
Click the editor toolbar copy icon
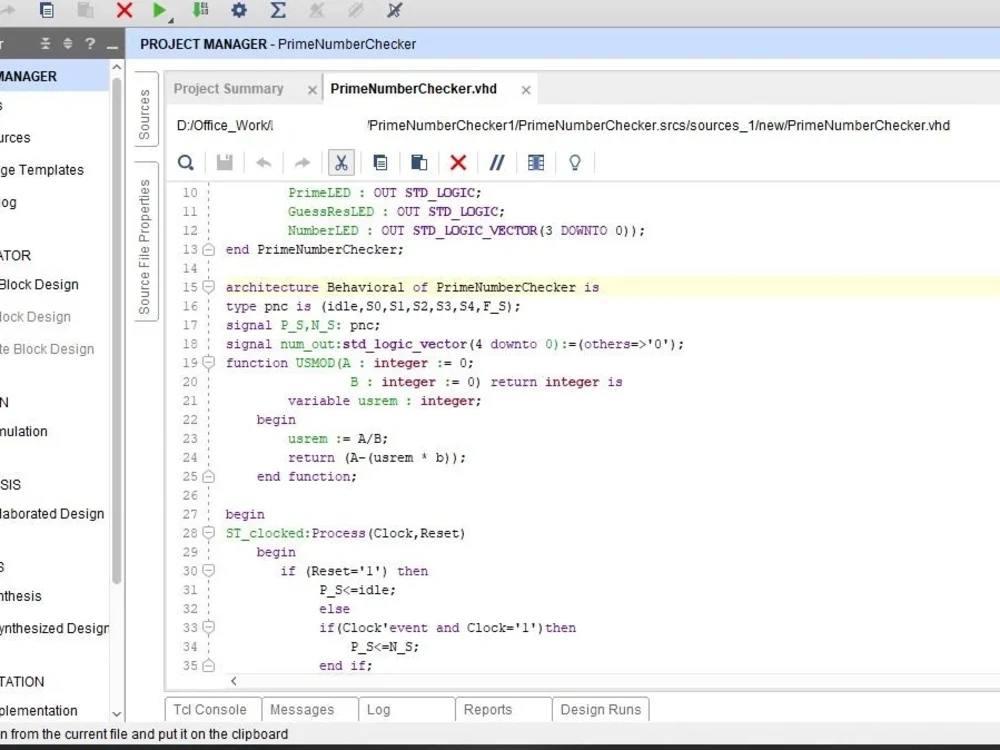click(380, 163)
